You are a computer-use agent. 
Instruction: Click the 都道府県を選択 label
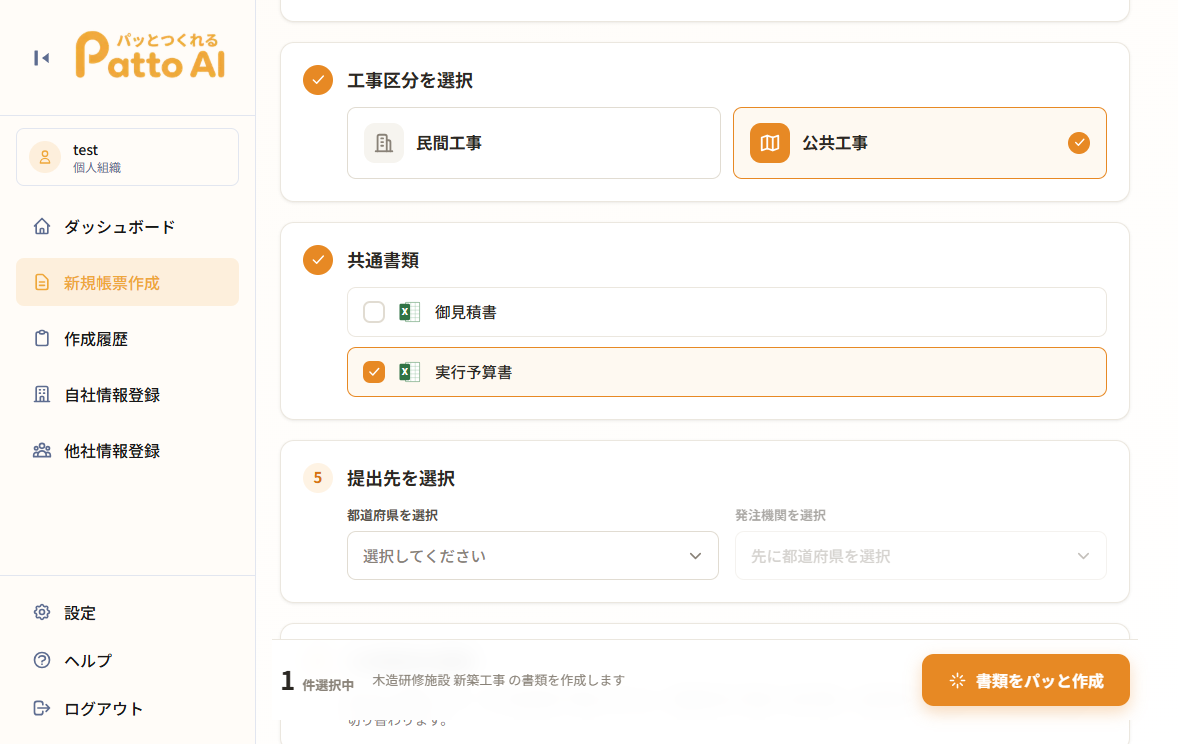(x=392, y=516)
